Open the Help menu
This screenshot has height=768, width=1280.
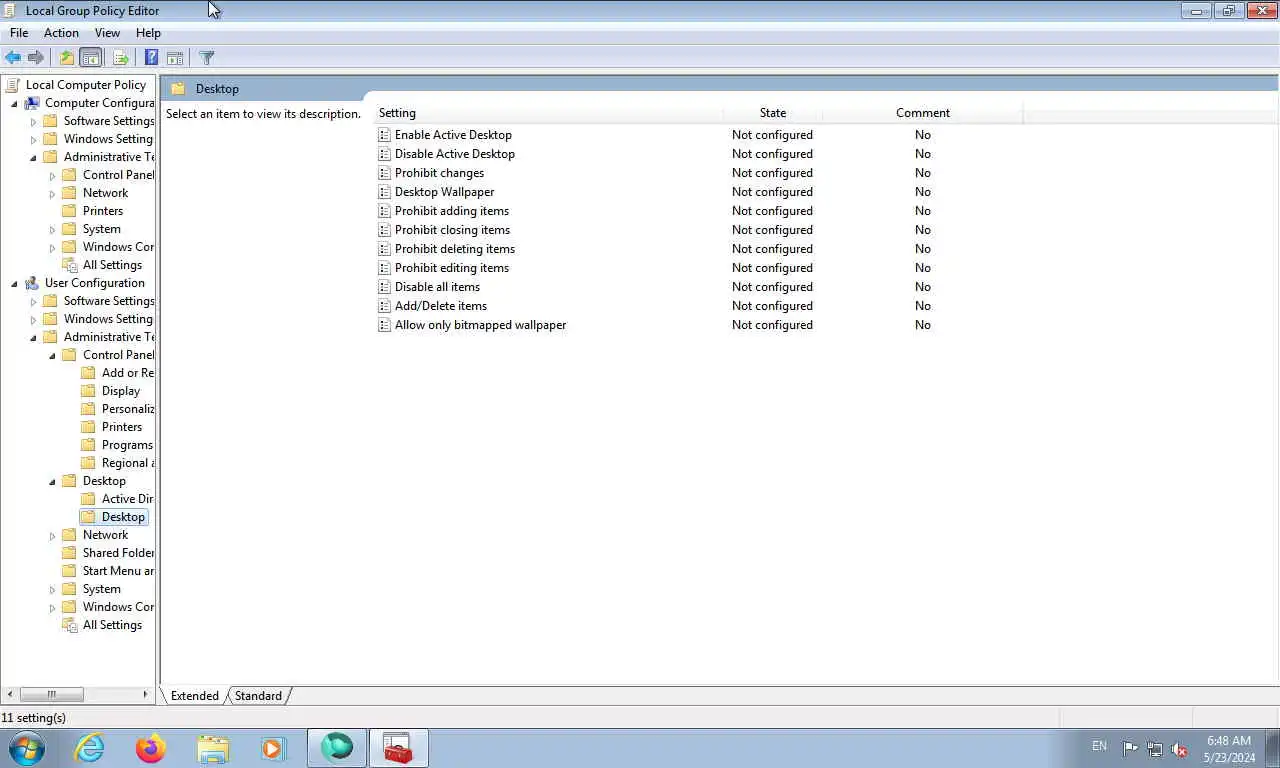tap(148, 33)
